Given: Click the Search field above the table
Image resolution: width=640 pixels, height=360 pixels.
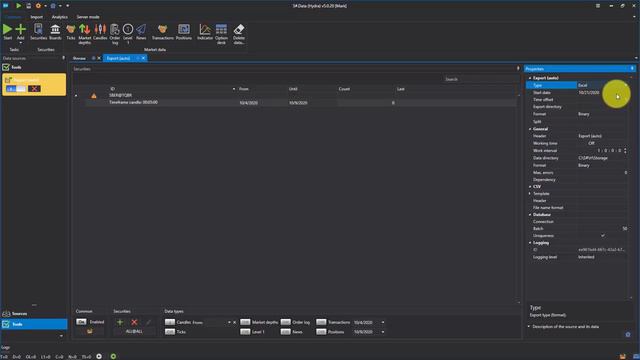Looking at the screenshot, I should point(480,79).
